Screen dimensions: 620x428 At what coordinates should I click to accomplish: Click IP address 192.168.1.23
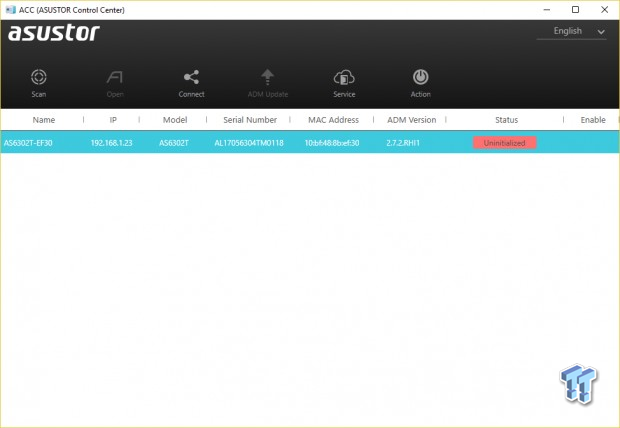point(112,143)
